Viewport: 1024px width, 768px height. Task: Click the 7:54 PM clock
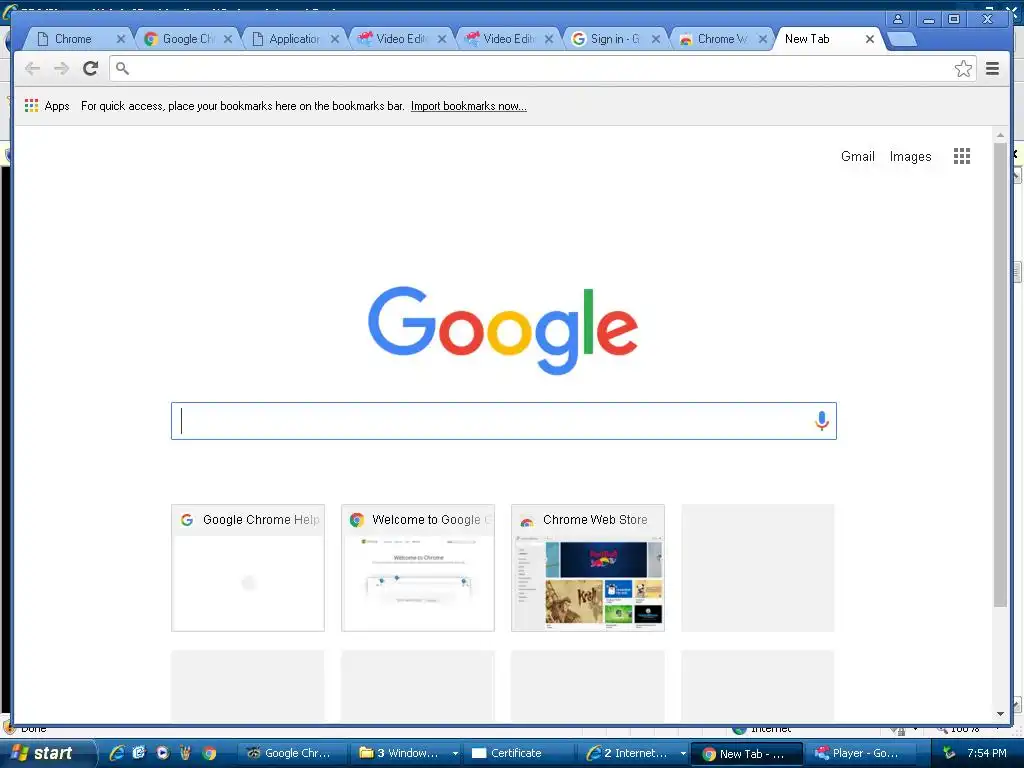click(987, 753)
